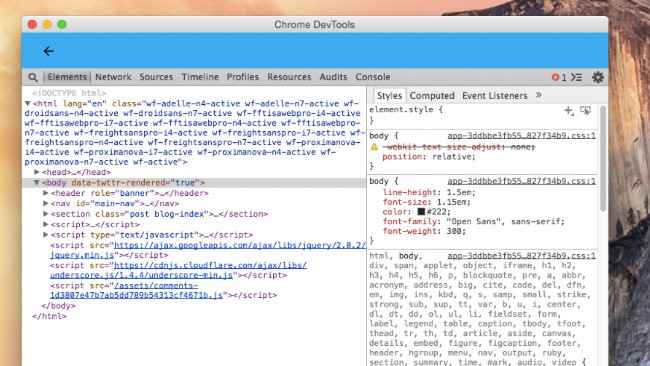Image resolution: width=650 pixels, height=366 pixels.
Task: Open css source link of second body rule
Action: click(521, 181)
